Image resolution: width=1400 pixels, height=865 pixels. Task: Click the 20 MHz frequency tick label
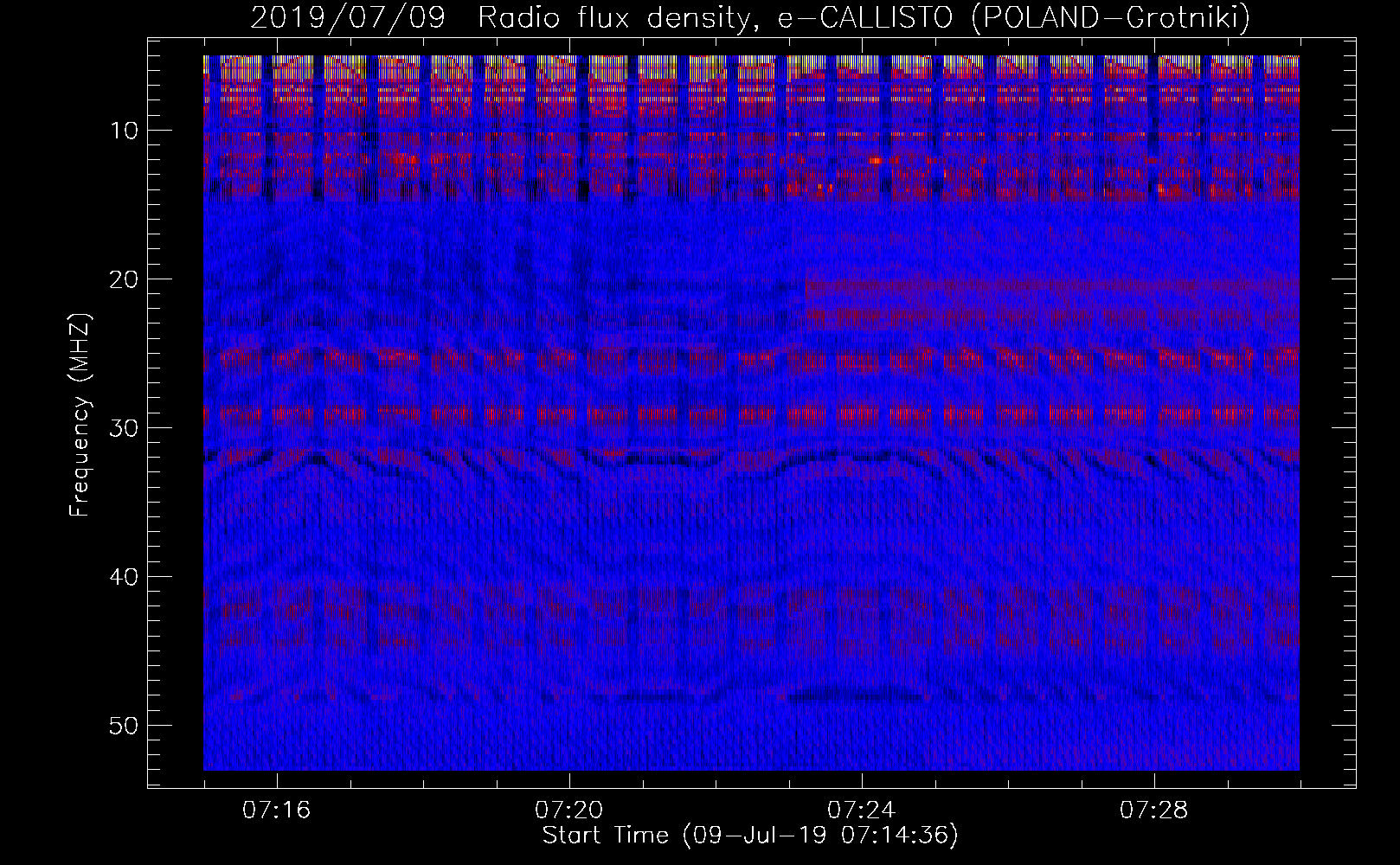tap(125, 279)
